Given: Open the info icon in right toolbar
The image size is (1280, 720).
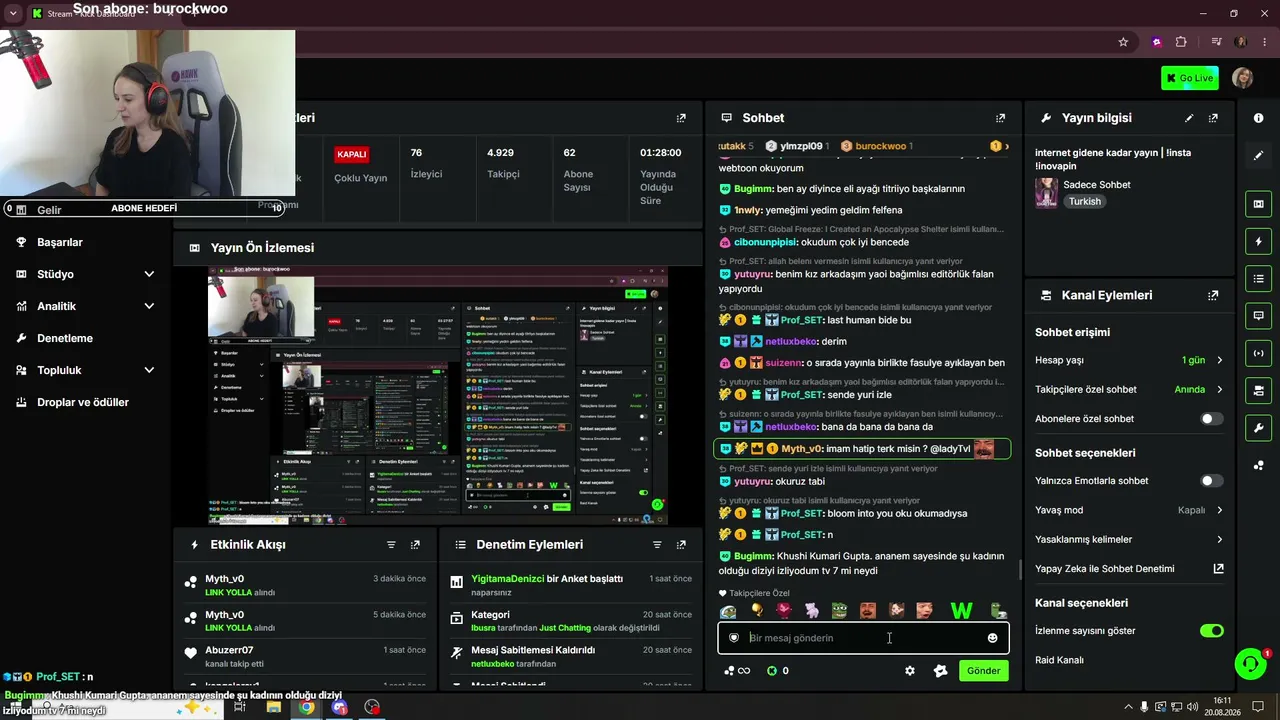Looking at the screenshot, I should coord(1258,118).
